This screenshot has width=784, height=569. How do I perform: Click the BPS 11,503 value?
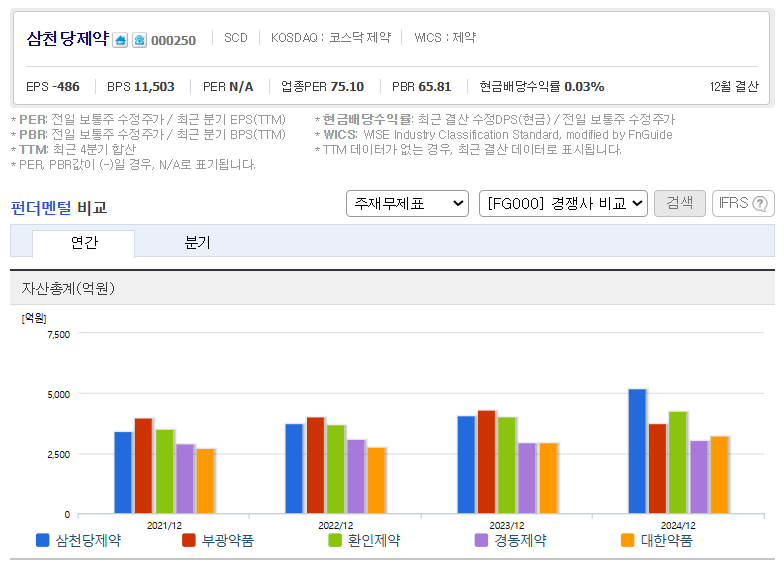140,87
